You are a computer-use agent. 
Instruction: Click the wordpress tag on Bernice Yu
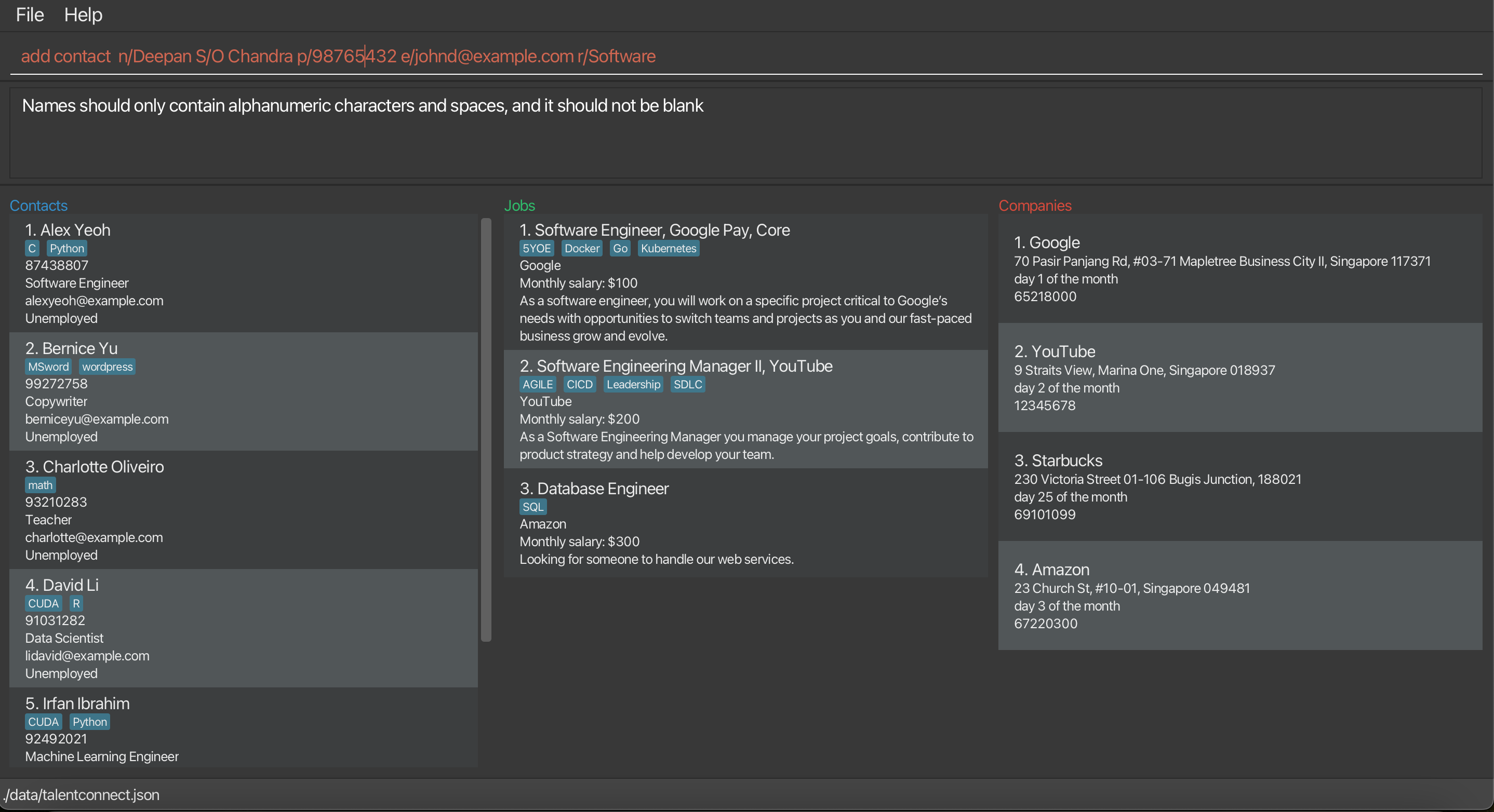[x=108, y=367]
